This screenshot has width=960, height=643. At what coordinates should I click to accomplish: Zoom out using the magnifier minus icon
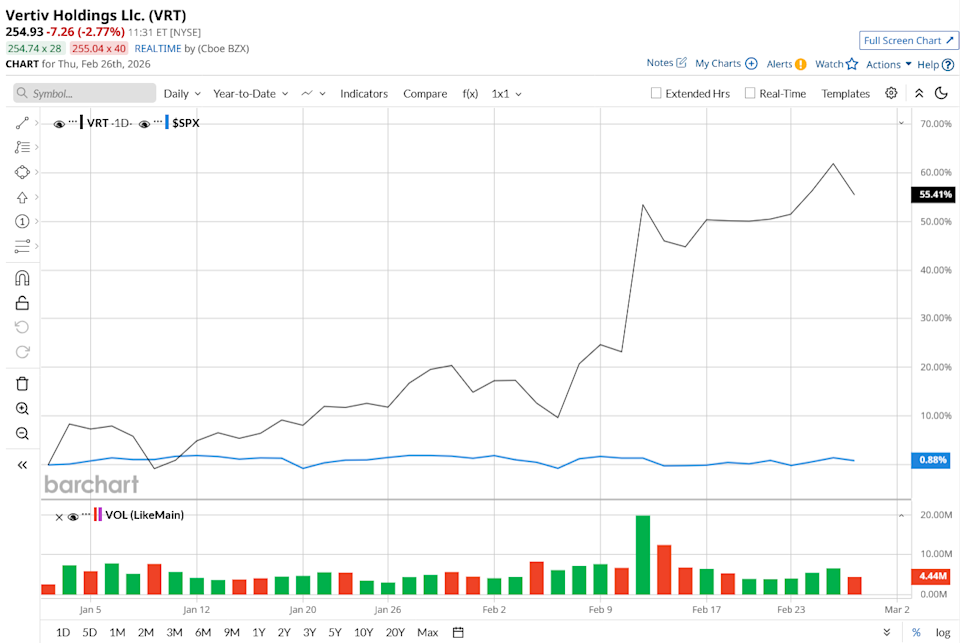pos(22,434)
